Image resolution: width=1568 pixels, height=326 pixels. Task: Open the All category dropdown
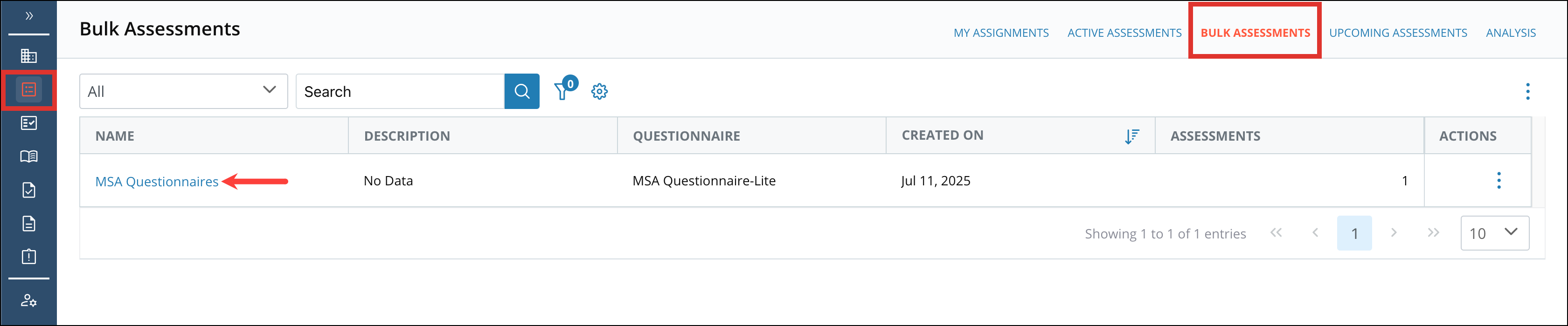click(183, 91)
